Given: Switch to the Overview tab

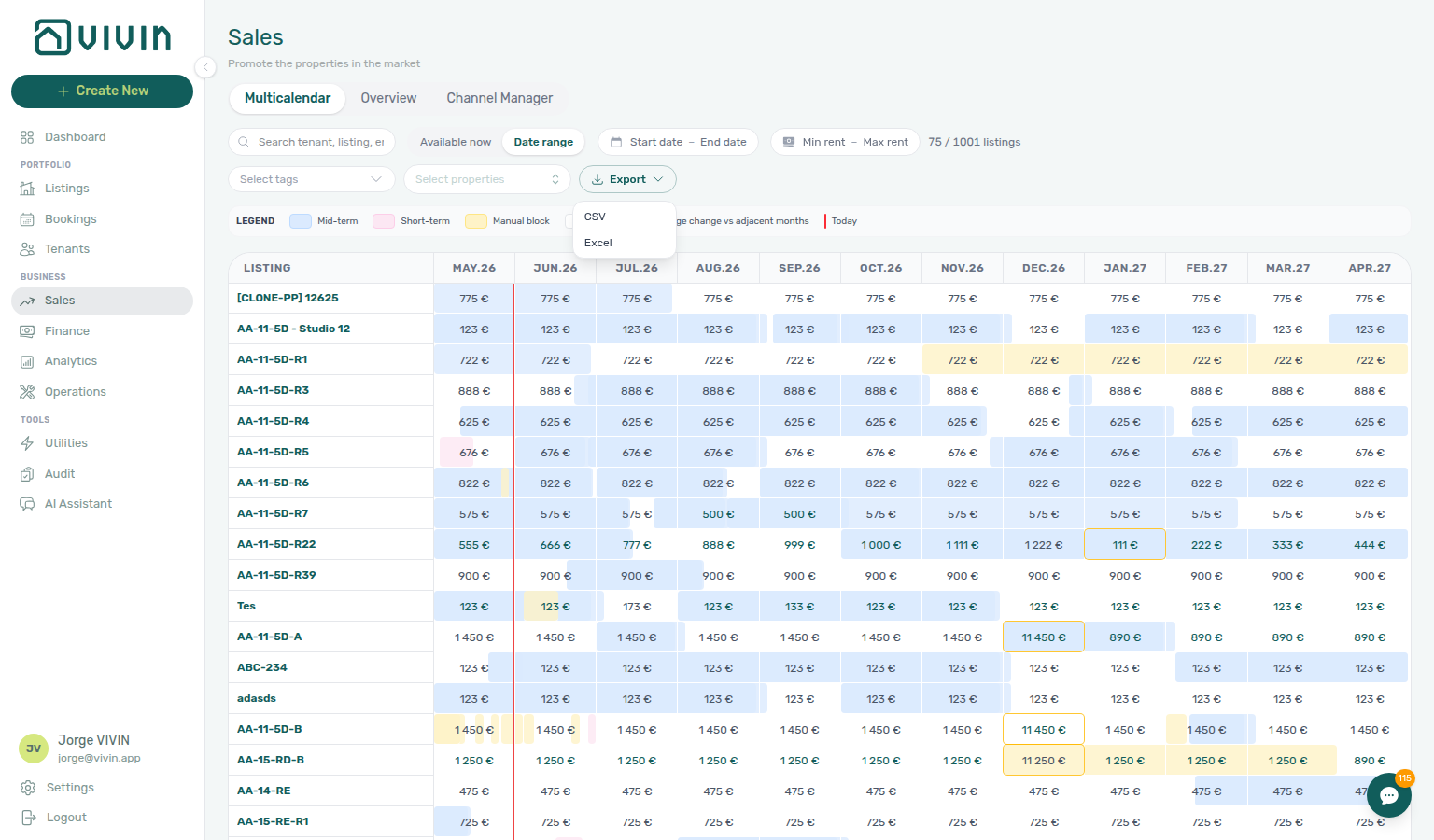Looking at the screenshot, I should [x=388, y=98].
